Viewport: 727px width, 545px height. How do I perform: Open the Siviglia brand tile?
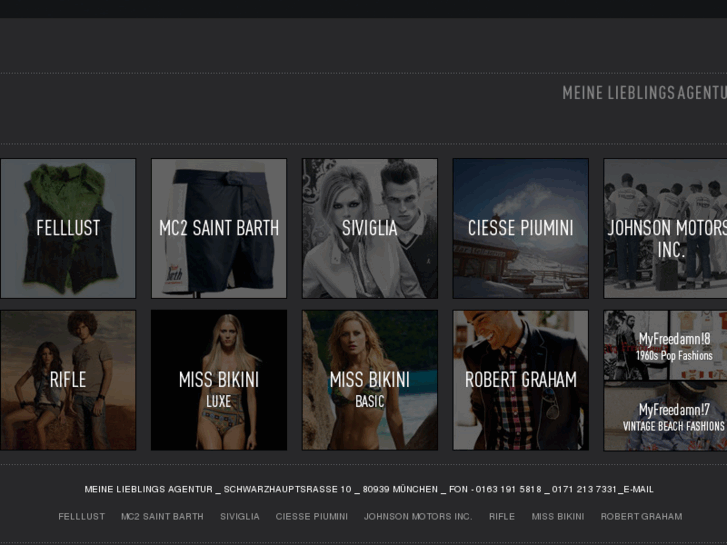[x=370, y=228]
